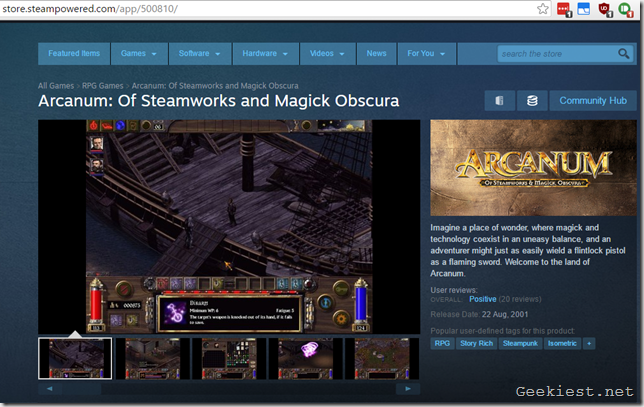Click the blue window extension icon

[584, 9]
